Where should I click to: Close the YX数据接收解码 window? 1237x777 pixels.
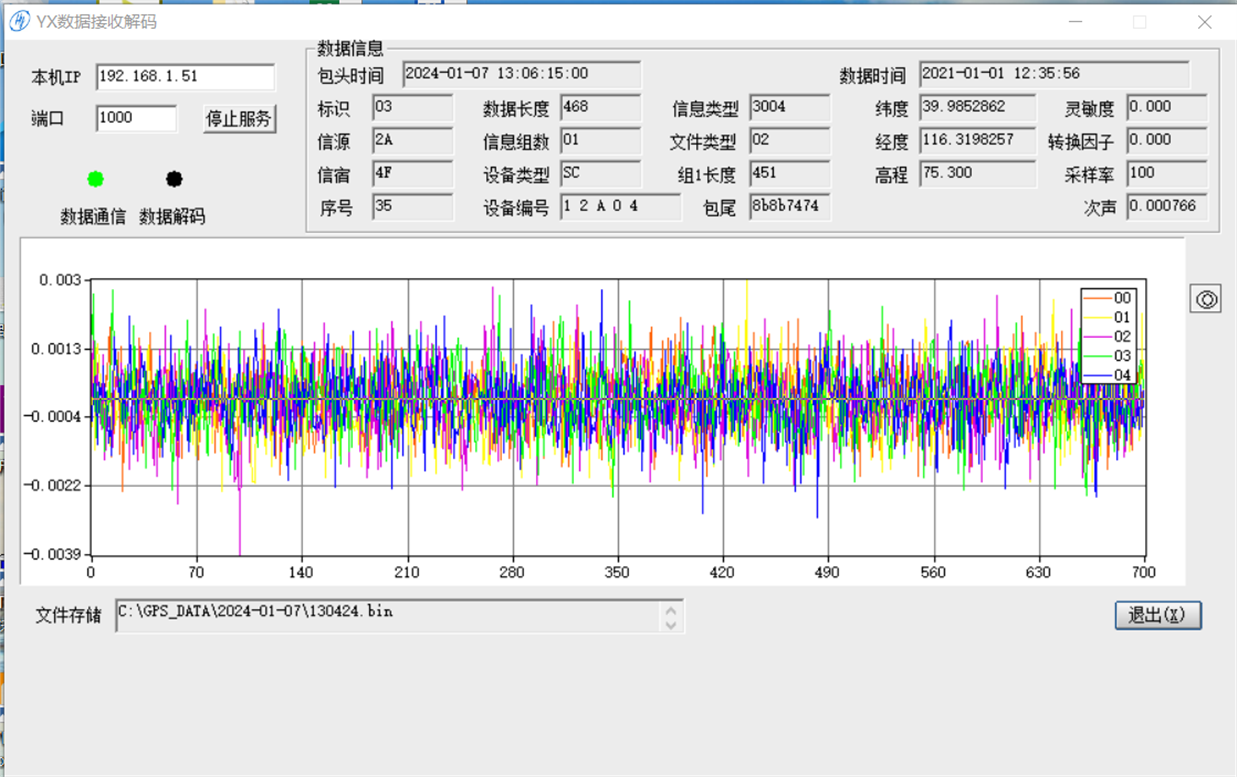[1204, 22]
